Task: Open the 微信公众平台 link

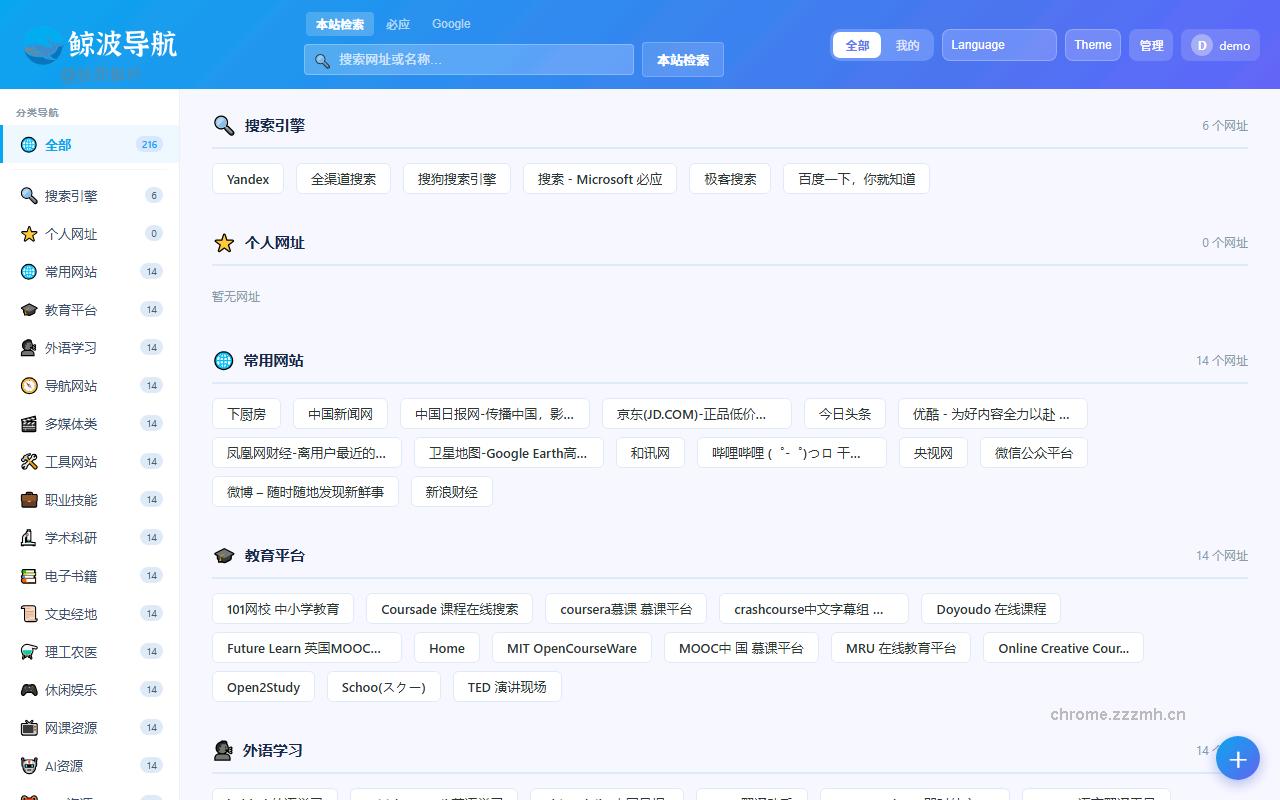Action: pos(1034,453)
